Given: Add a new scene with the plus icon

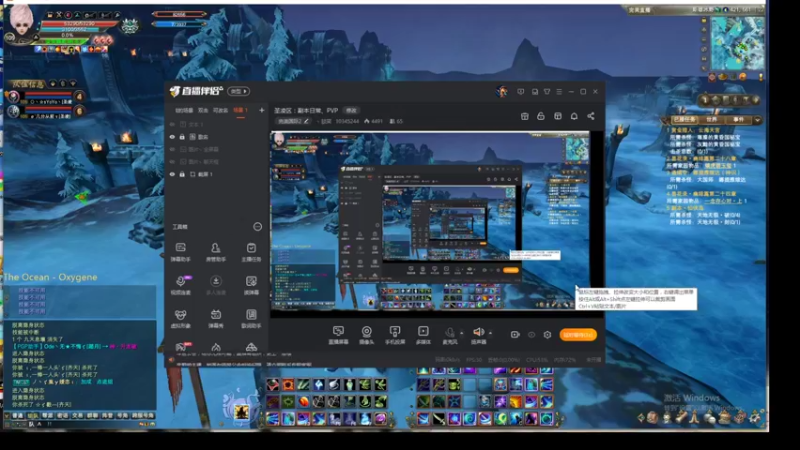Looking at the screenshot, I should 262,110.
